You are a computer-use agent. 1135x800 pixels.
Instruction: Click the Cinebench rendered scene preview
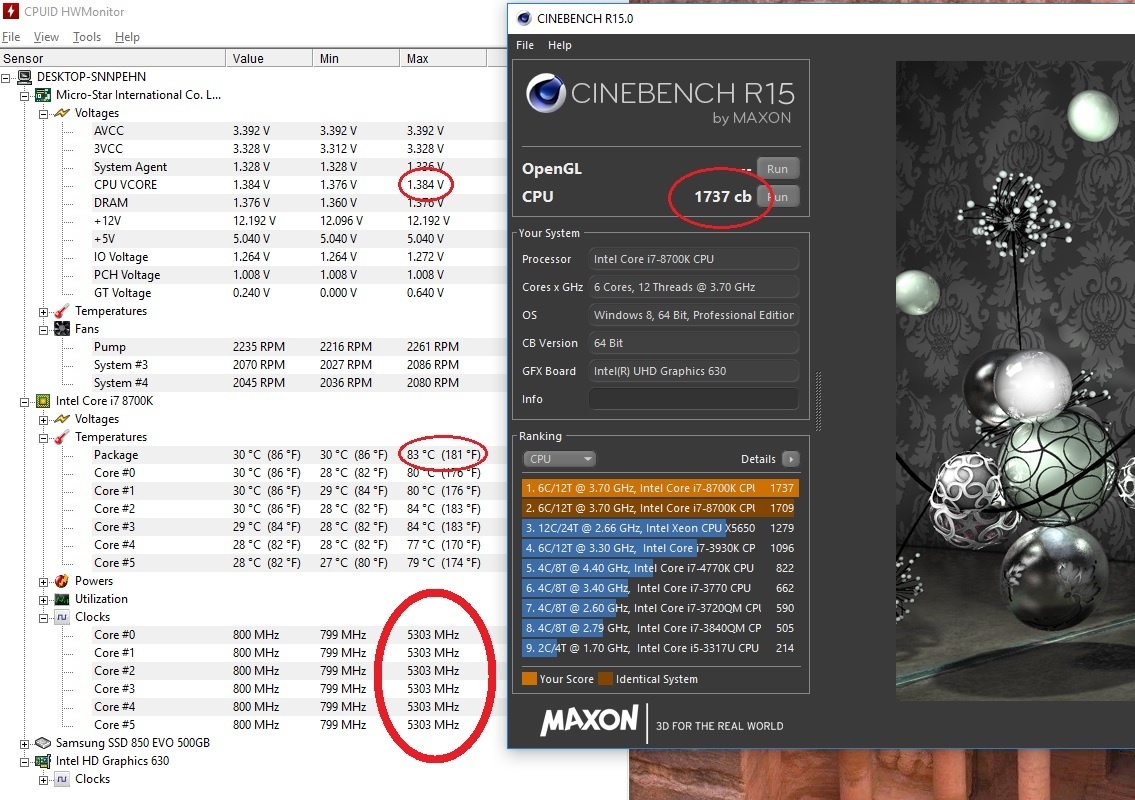click(1016, 381)
